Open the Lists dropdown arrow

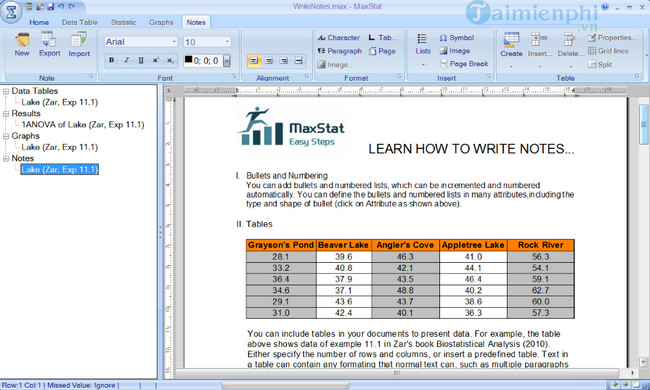click(x=423, y=65)
